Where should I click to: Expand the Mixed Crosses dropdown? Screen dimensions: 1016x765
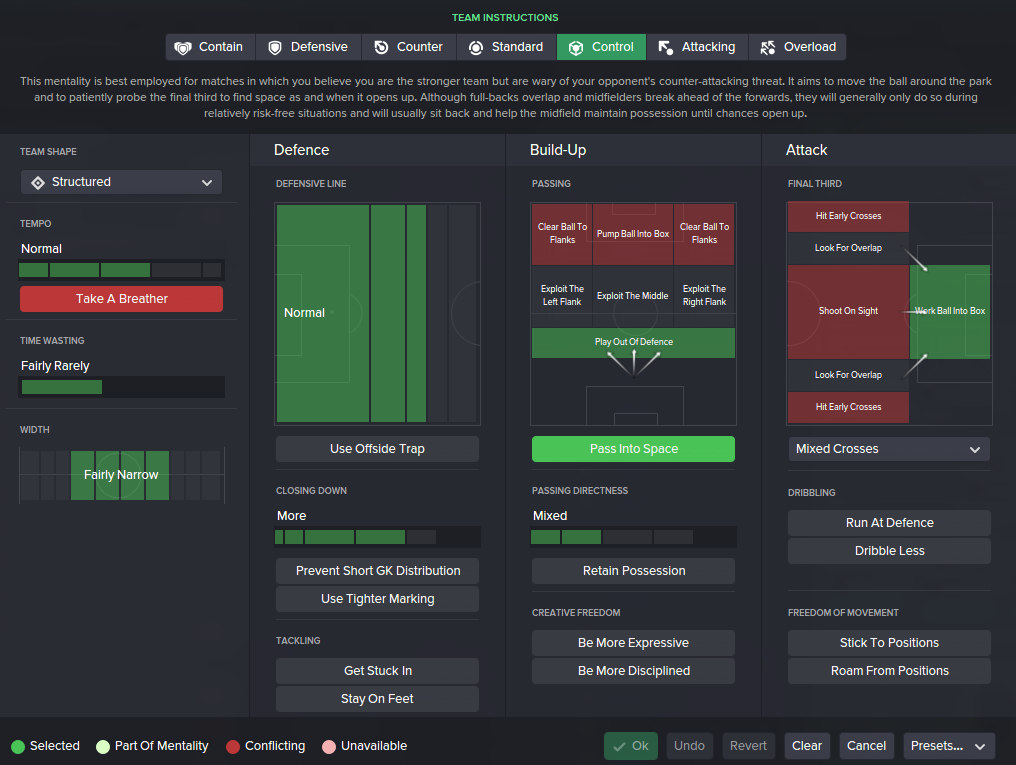click(x=889, y=449)
